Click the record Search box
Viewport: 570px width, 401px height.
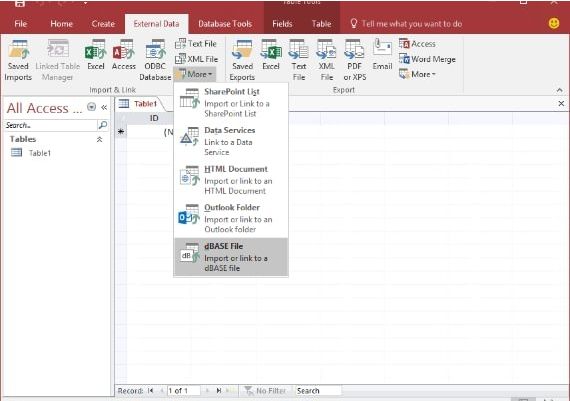(318, 391)
